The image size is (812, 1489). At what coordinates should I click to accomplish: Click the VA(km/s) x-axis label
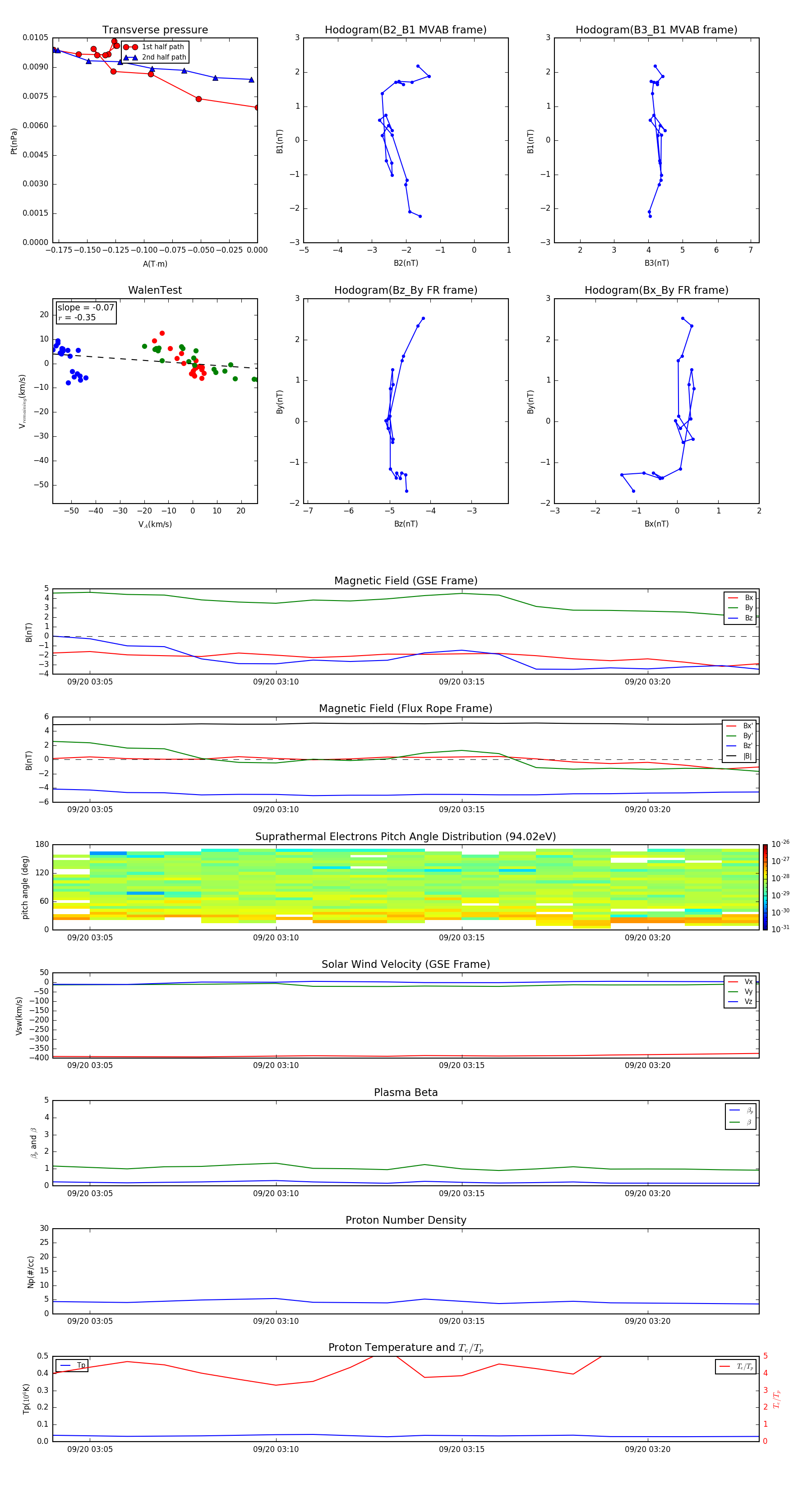click(x=155, y=524)
